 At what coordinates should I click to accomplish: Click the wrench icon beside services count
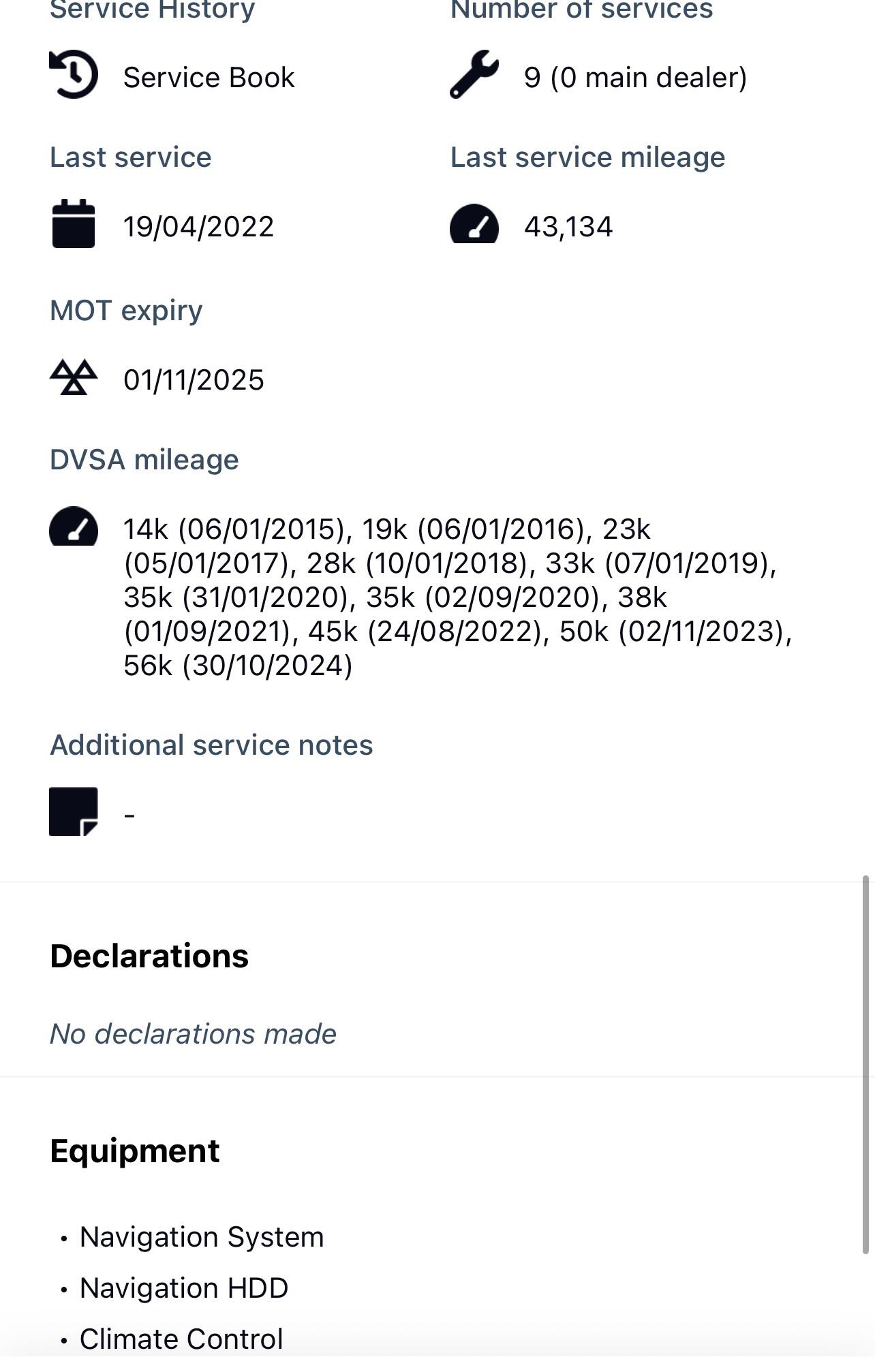click(x=474, y=75)
